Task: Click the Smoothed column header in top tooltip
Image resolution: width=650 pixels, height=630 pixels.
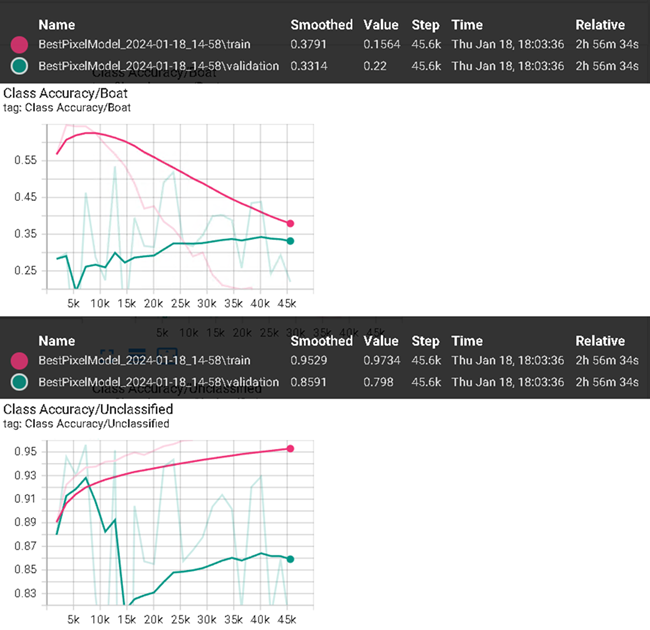Action: 321,25
